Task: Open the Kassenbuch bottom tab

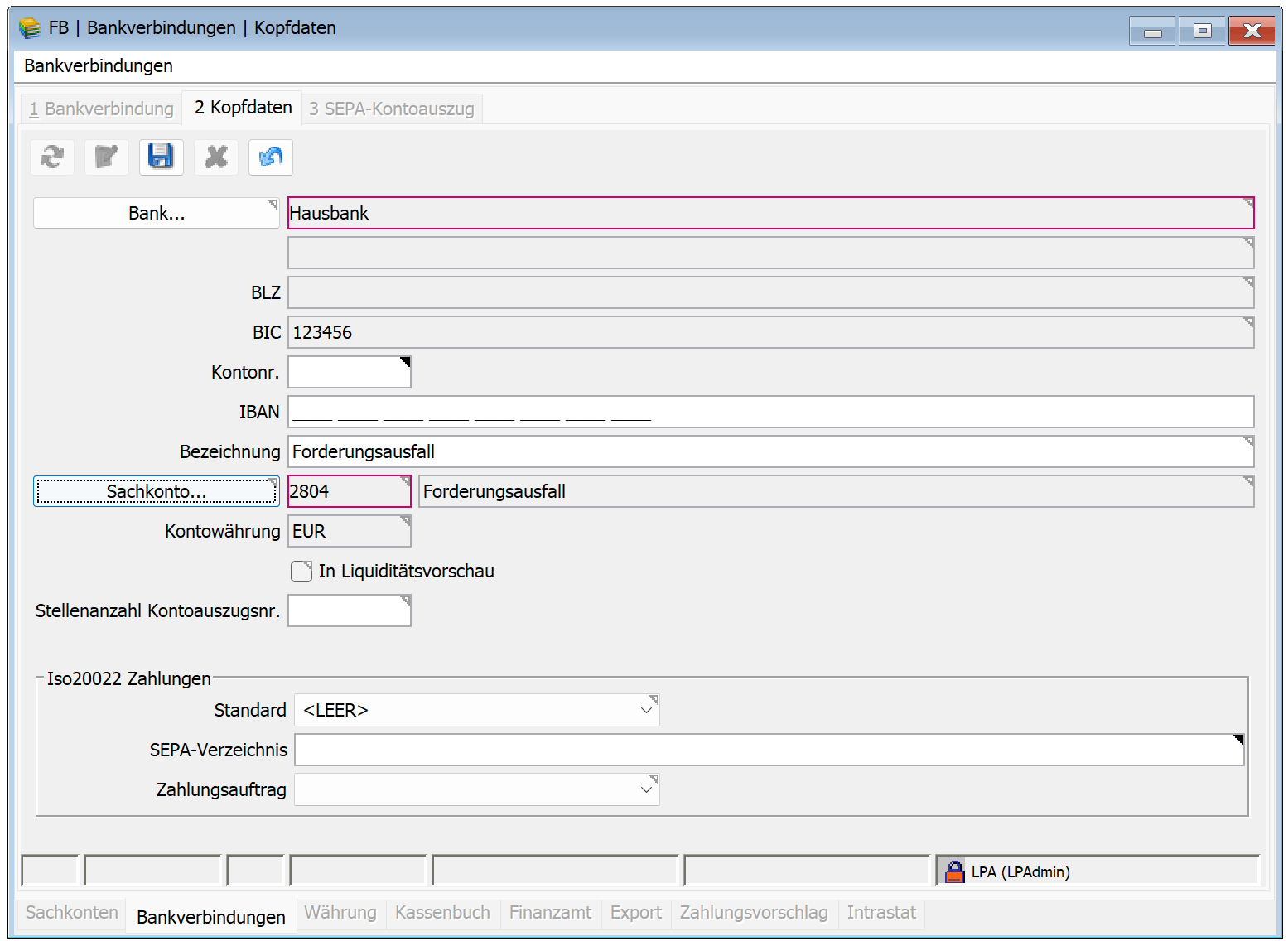Action: (x=442, y=913)
